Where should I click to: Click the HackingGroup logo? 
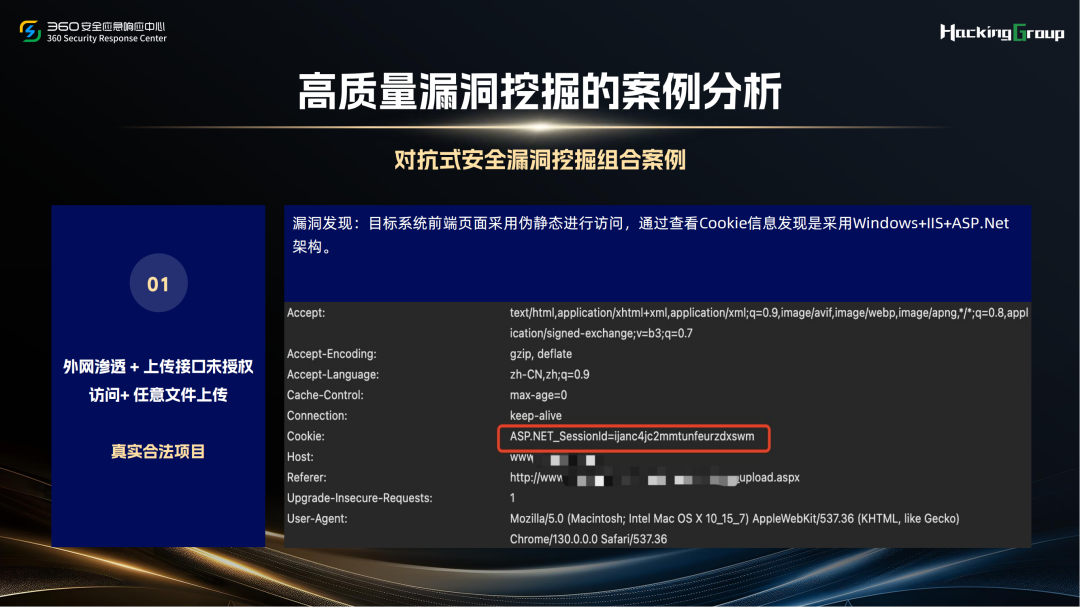coord(1001,33)
